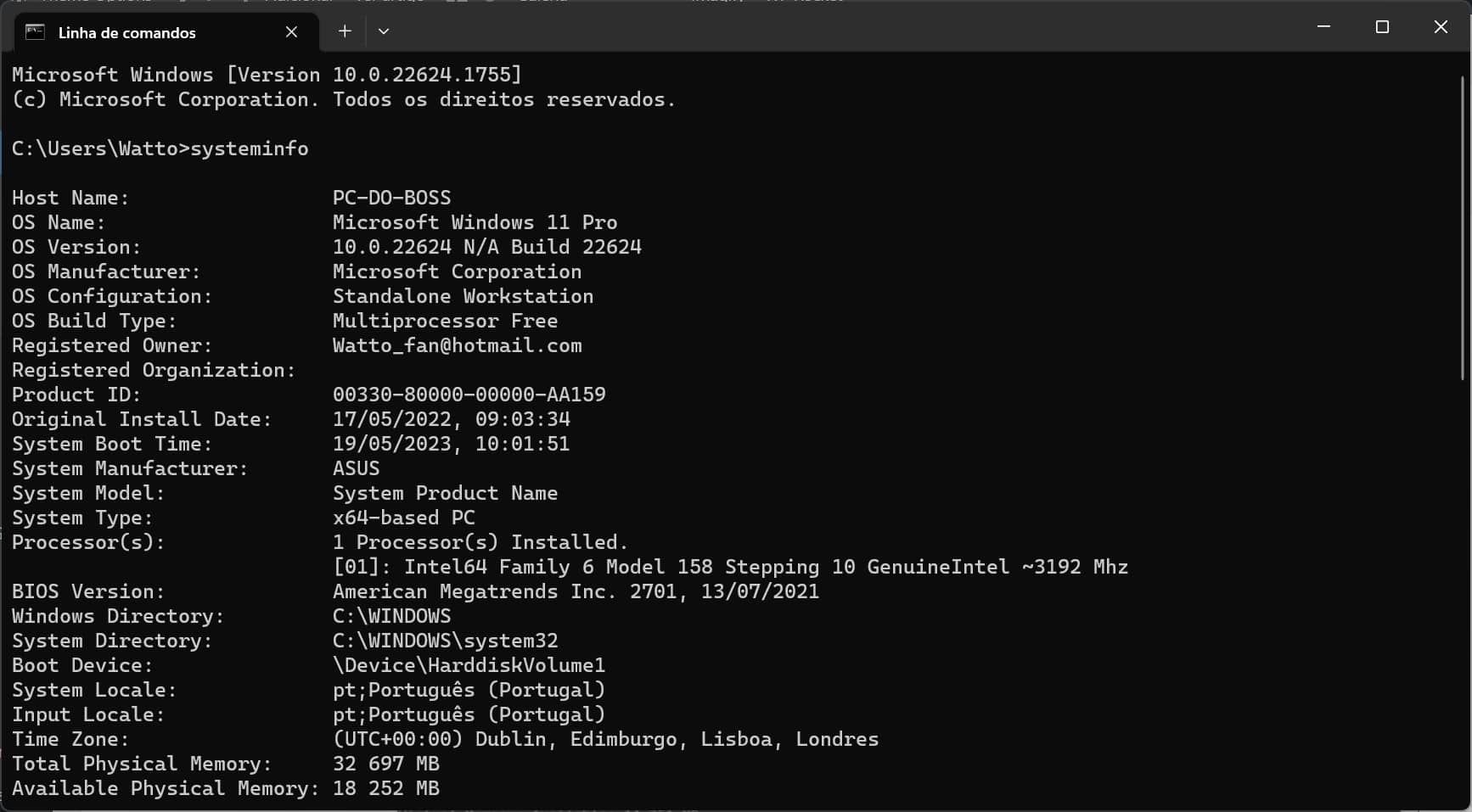Click the \Device\HarddiskVolume1 boot device value
This screenshot has width=1472, height=812.
click(469, 665)
